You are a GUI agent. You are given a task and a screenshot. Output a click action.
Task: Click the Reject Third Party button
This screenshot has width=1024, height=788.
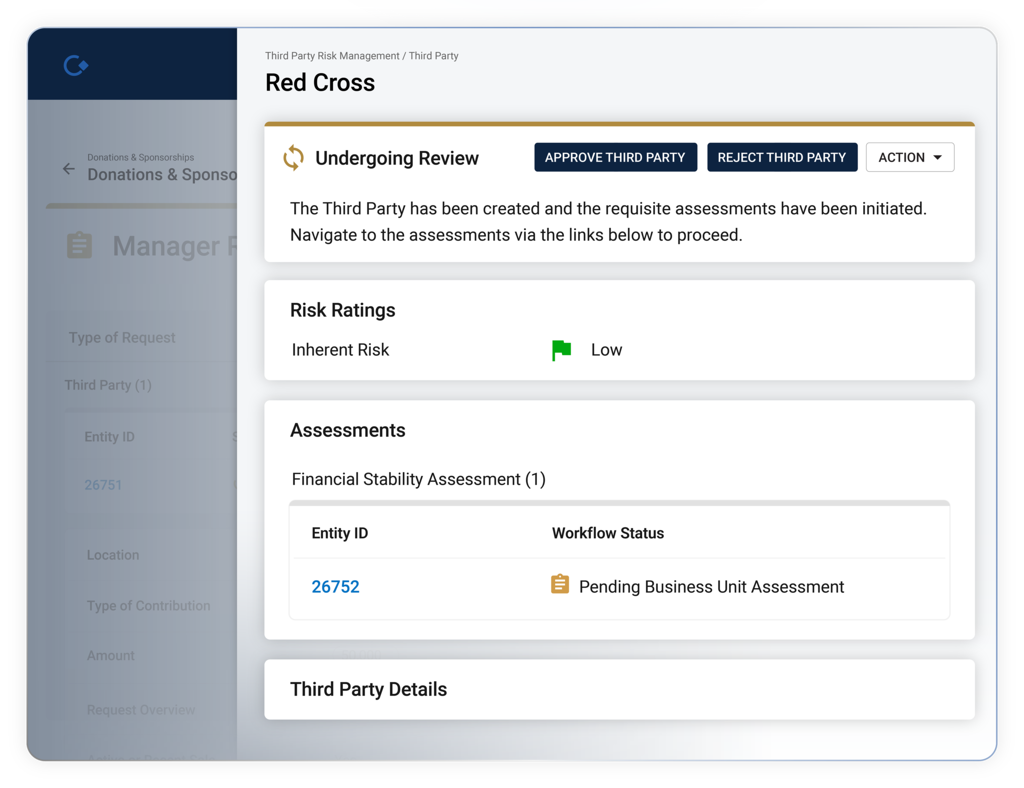782,157
